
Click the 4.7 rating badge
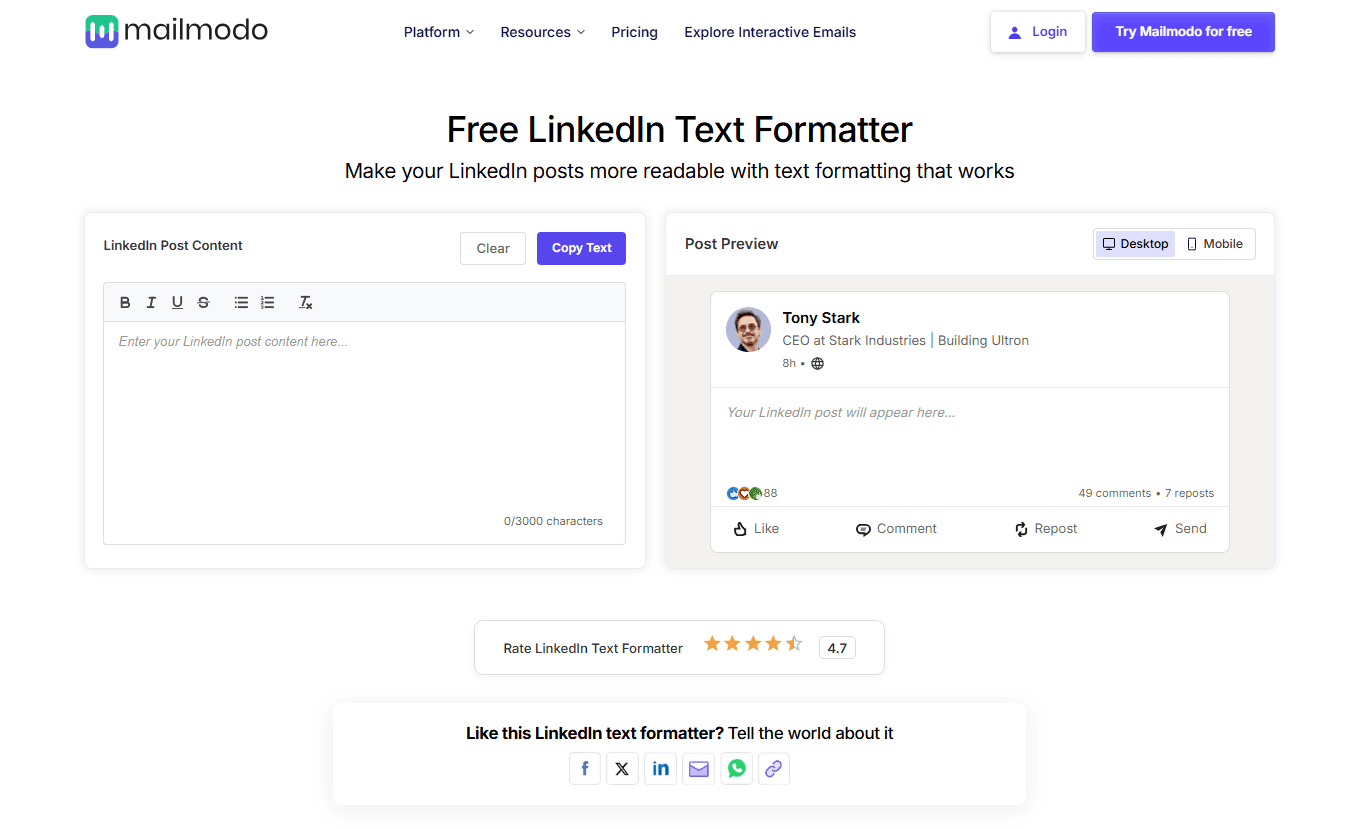(837, 648)
